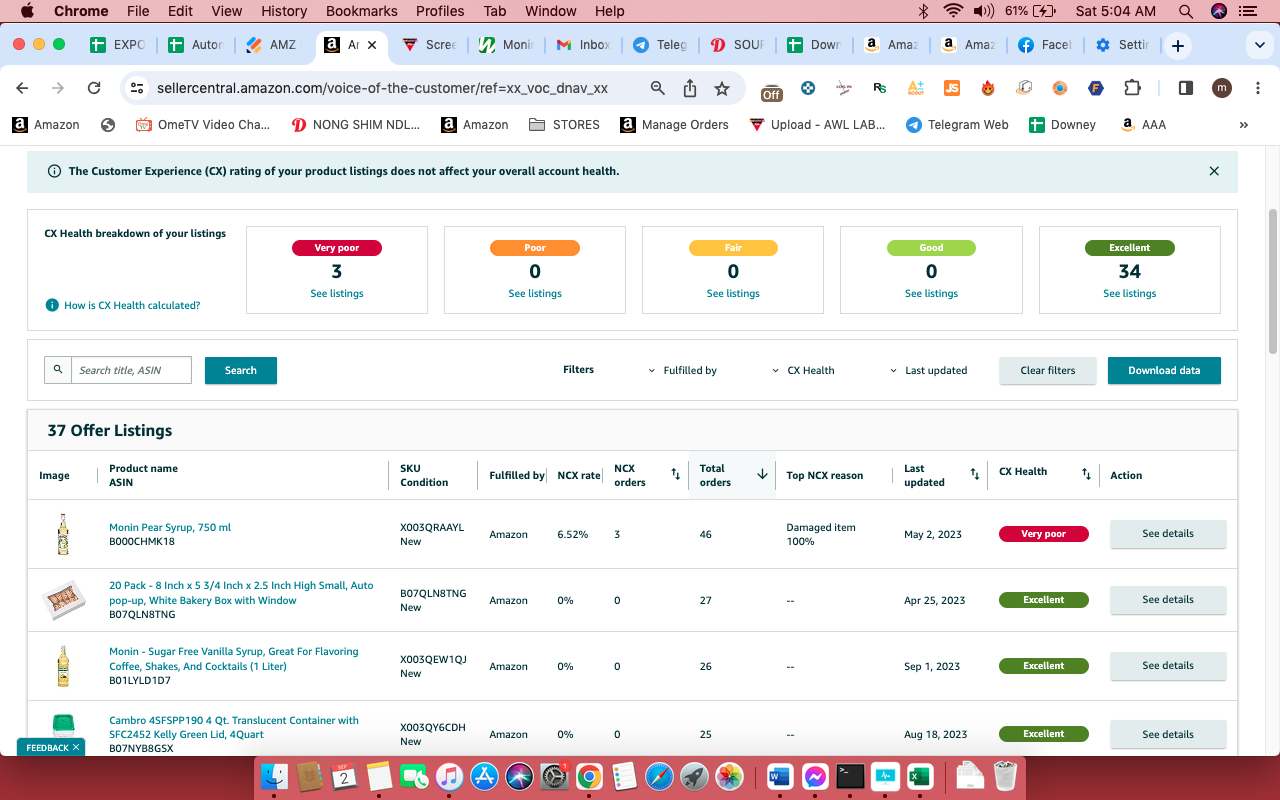This screenshot has height=800, width=1280.
Task: Open the History menu
Action: click(284, 11)
